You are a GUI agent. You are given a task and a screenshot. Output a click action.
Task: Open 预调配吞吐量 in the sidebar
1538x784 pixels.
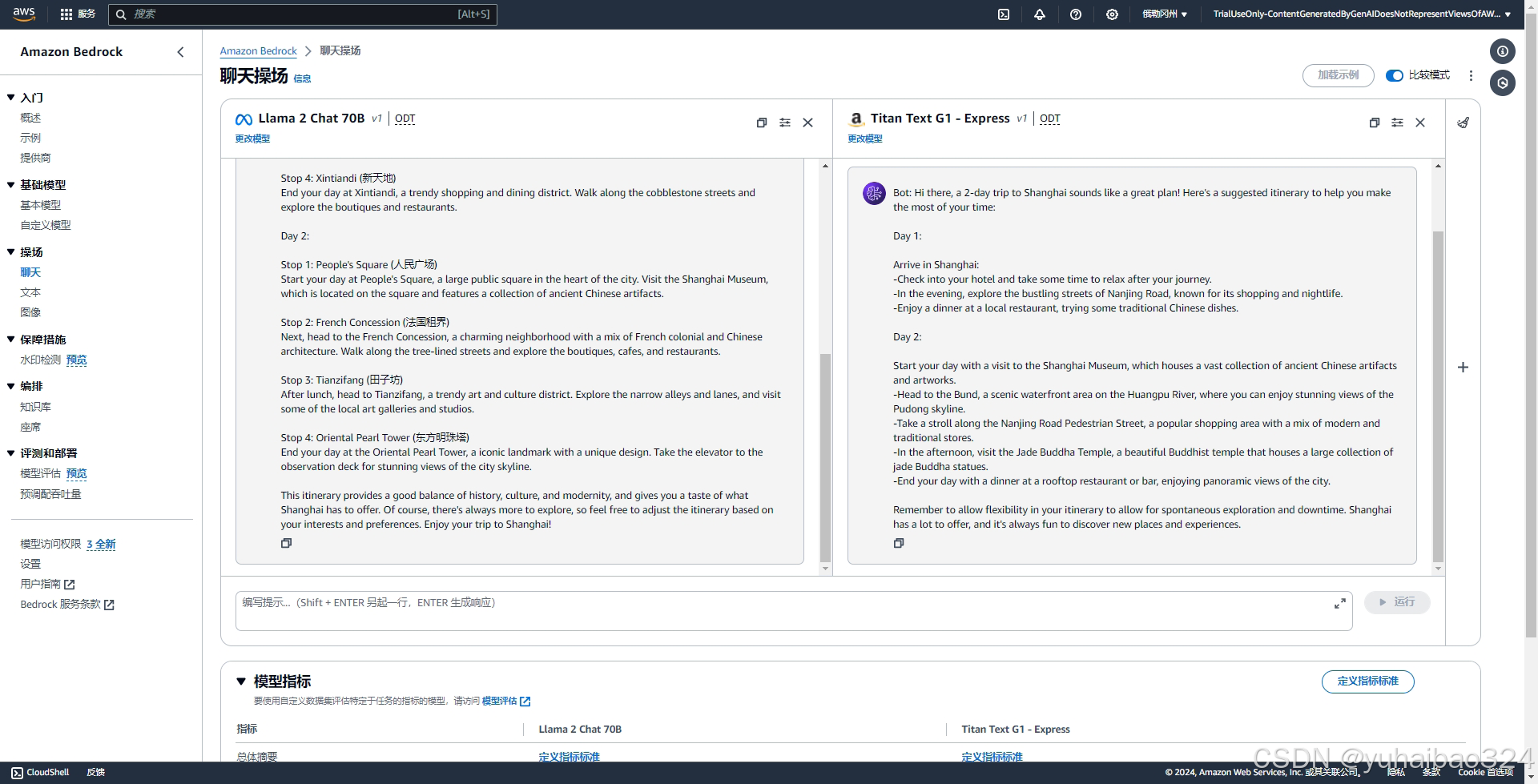50,494
